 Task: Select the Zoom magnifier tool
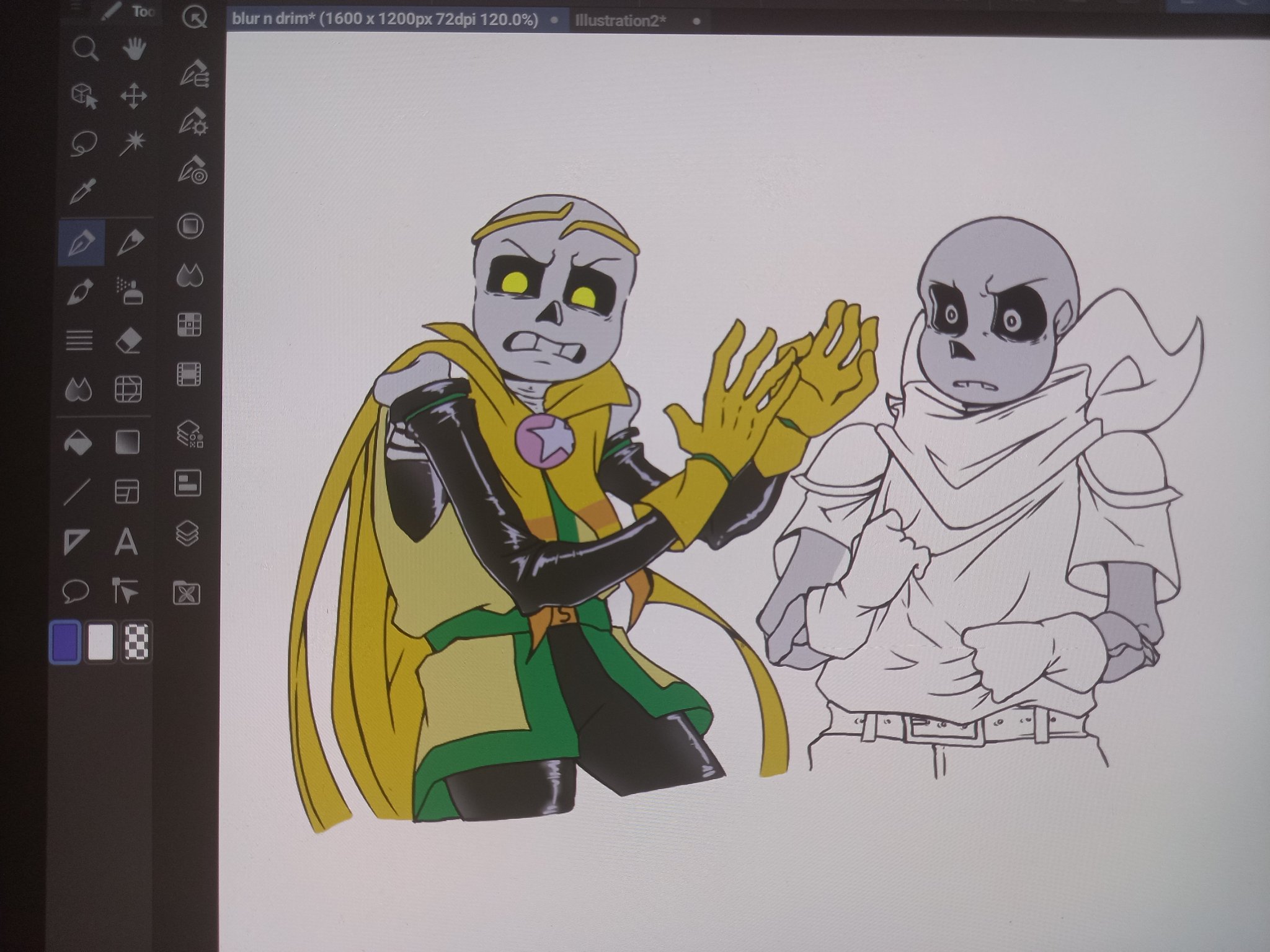[x=85, y=48]
